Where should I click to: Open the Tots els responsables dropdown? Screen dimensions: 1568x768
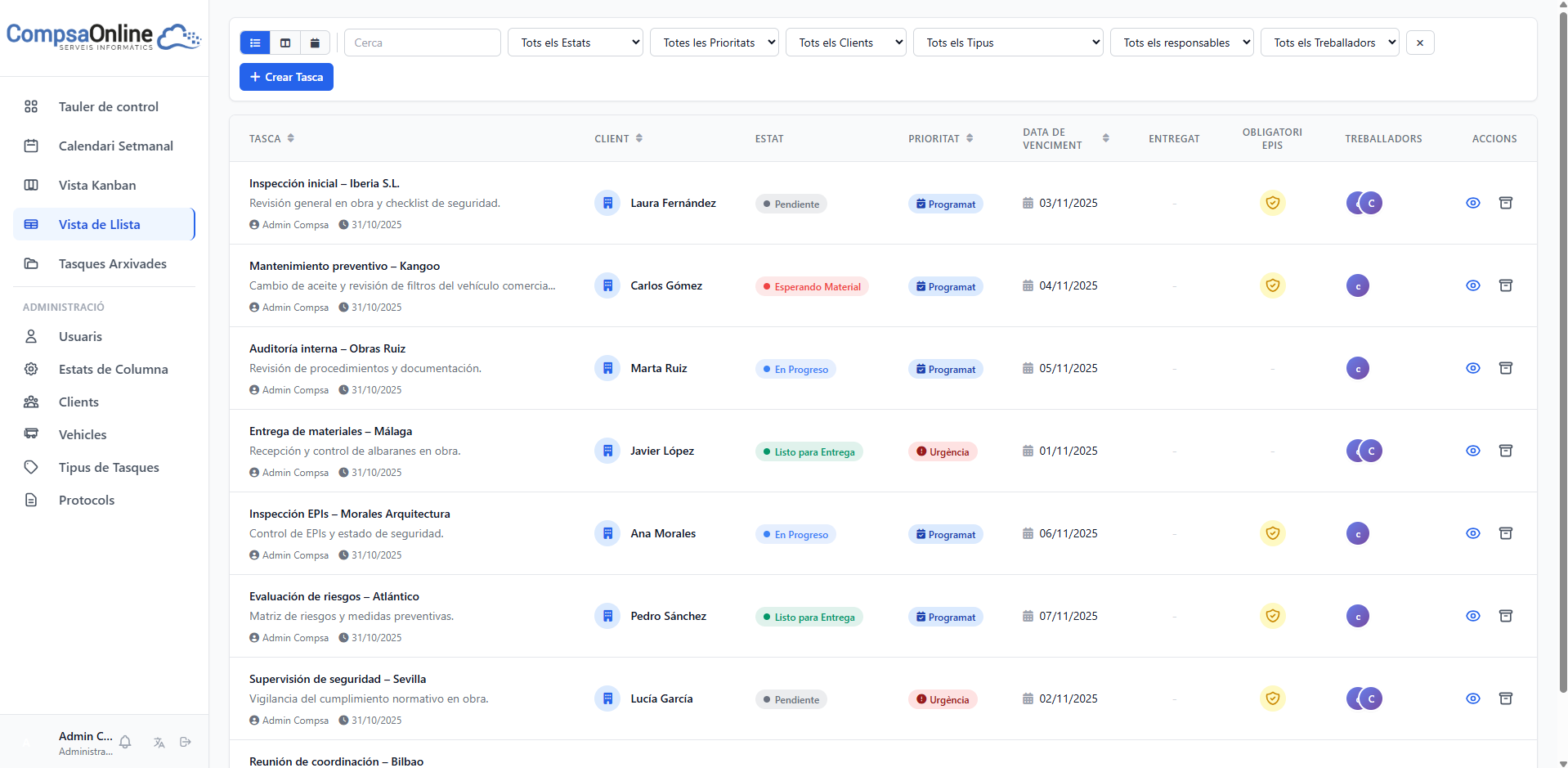pos(1182,43)
